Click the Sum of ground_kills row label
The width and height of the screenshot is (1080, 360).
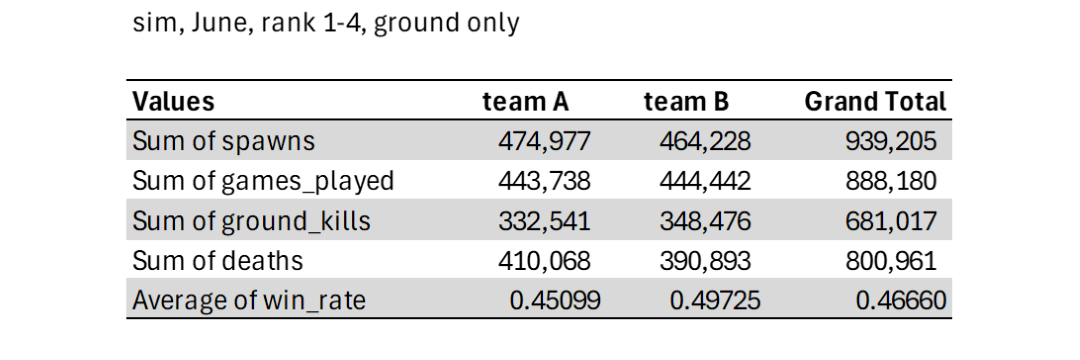251,221
